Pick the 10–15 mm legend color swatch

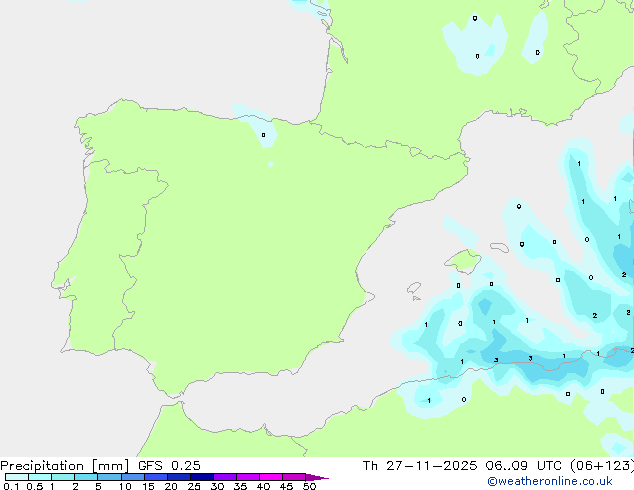tap(132, 477)
